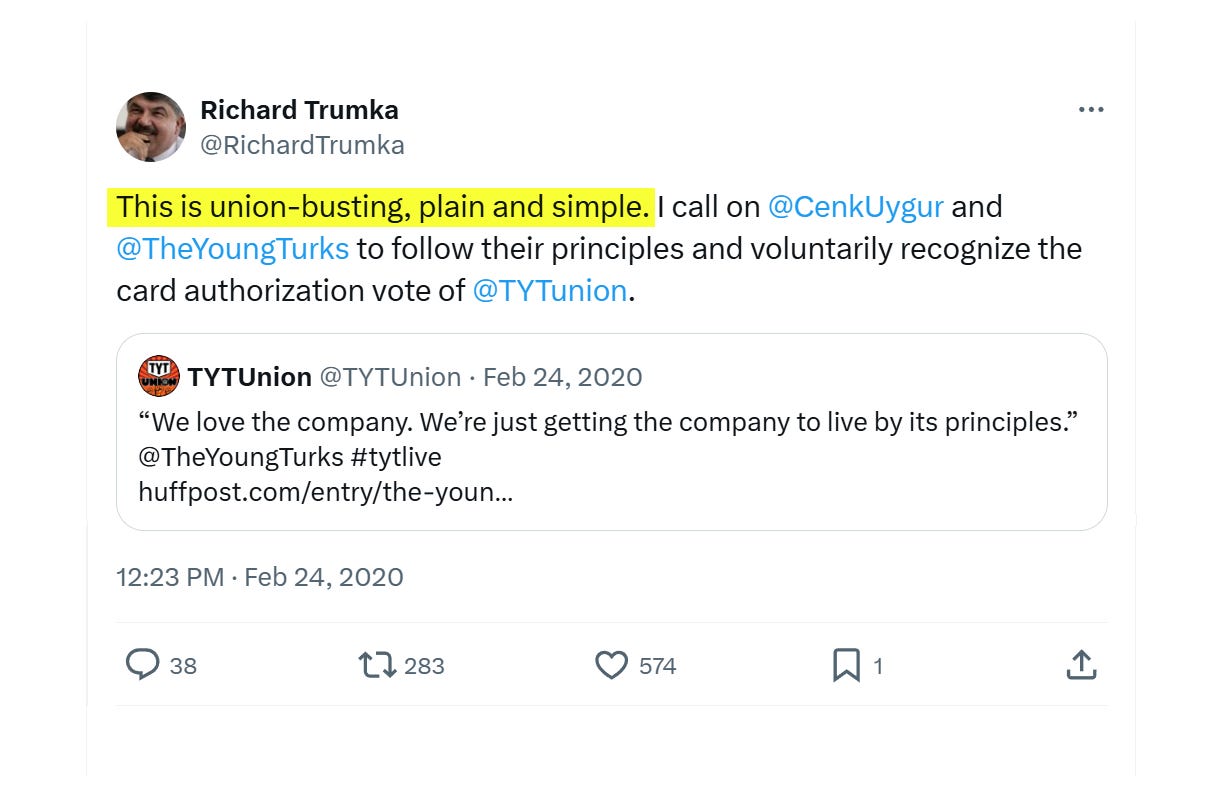Bookmark this tweet
Image resolution: width=1222 pixels, height=798 pixels.
[x=846, y=665]
